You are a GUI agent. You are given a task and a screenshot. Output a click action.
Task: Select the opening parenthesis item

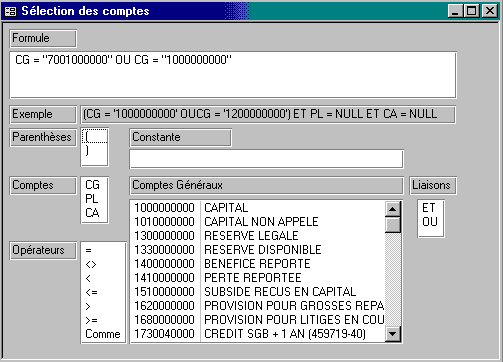coord(95,136)
